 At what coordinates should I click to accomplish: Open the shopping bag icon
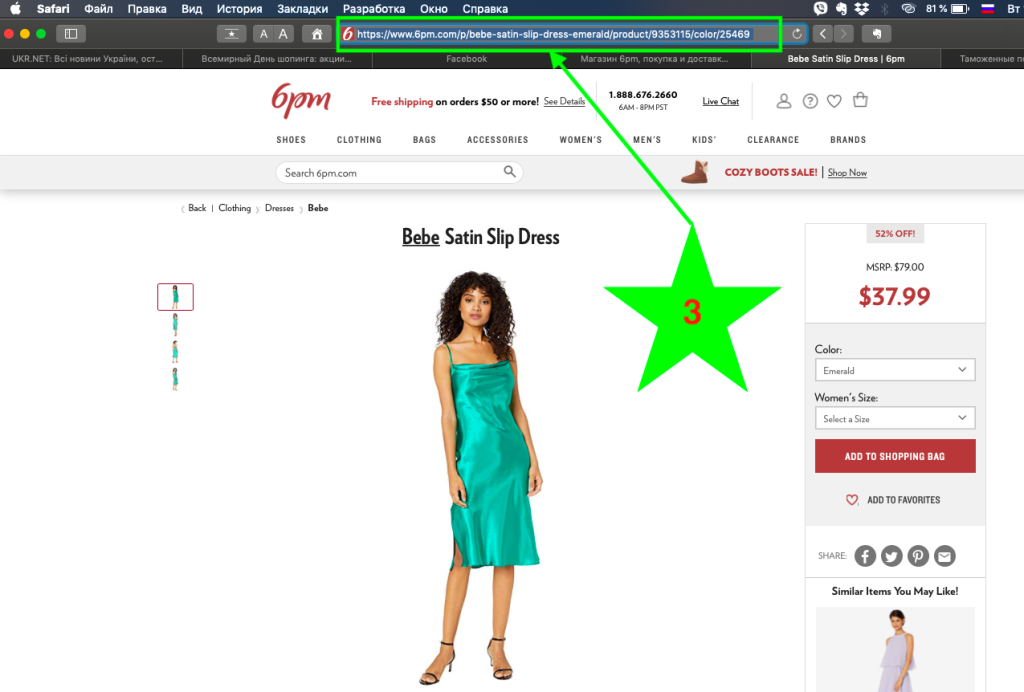pyautogui.click(x=860, y=100)
